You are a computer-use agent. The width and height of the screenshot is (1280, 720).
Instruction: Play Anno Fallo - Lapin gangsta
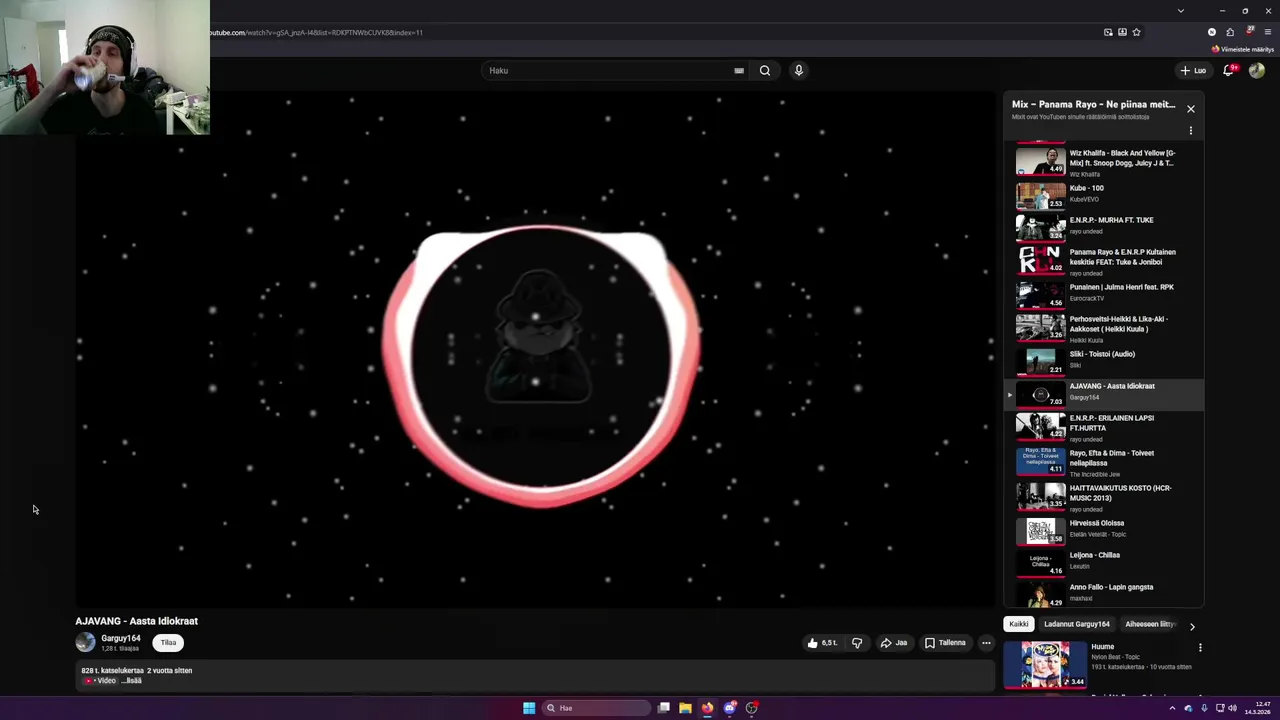click(x=1104, y=593)
